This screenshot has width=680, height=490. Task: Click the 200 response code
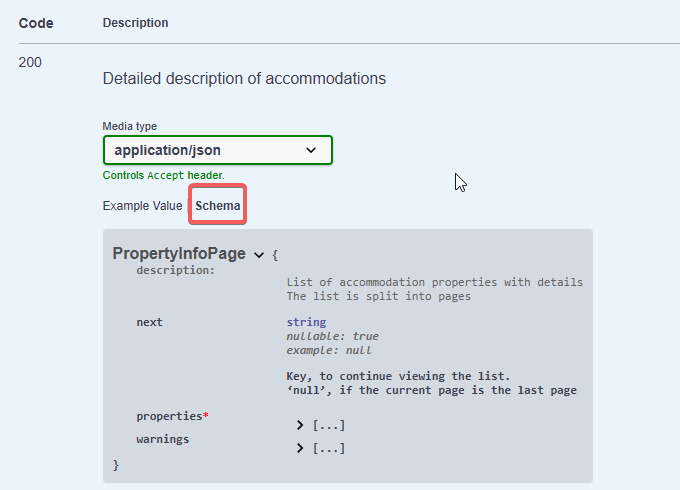pyautogui.click(x=30, y=62)
